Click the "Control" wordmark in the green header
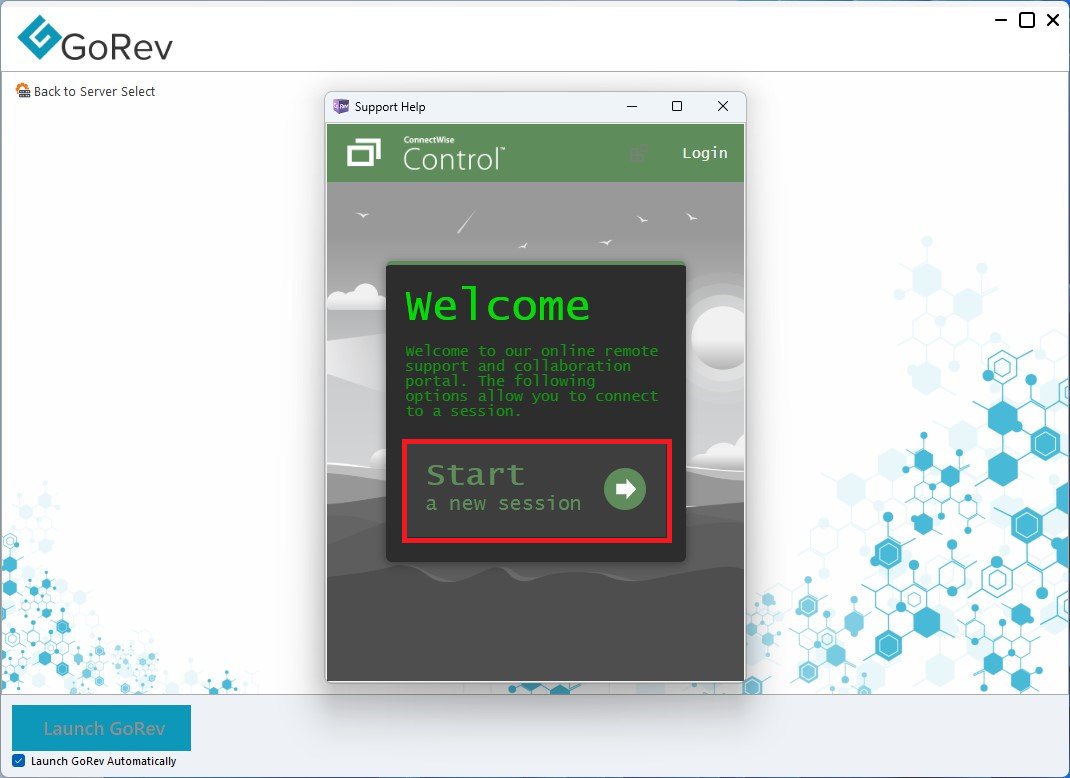 pyautogui.click(x=454, y=159)
